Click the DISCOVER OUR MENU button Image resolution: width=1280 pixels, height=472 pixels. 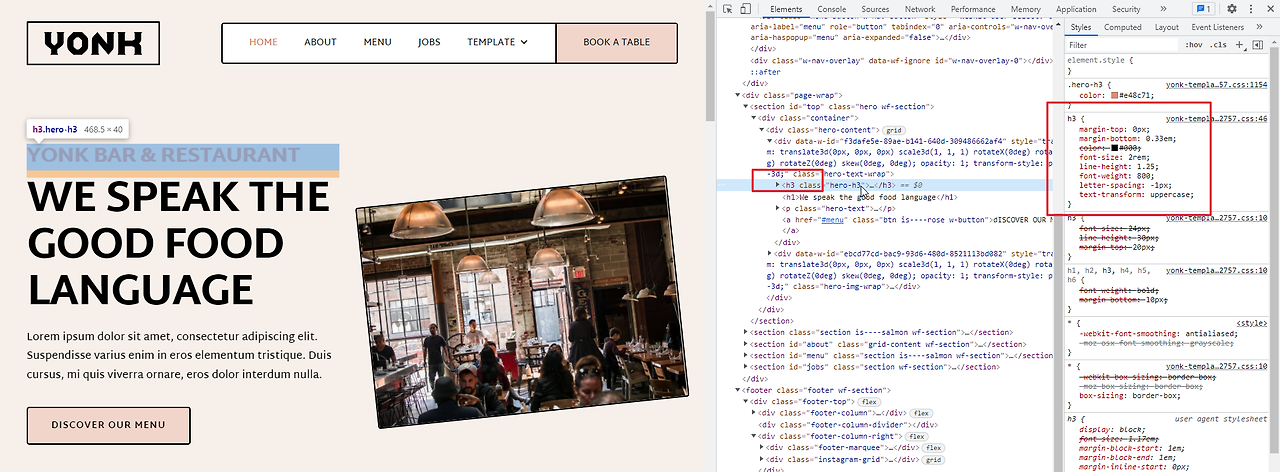click(108, 425)
